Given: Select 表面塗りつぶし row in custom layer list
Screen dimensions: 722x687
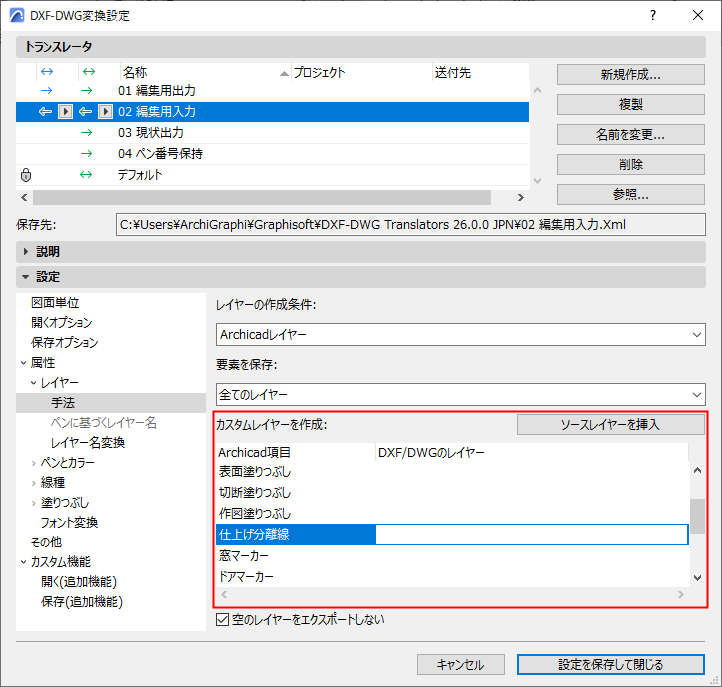Looking at the screenshot, I should (x=452, y=472).
